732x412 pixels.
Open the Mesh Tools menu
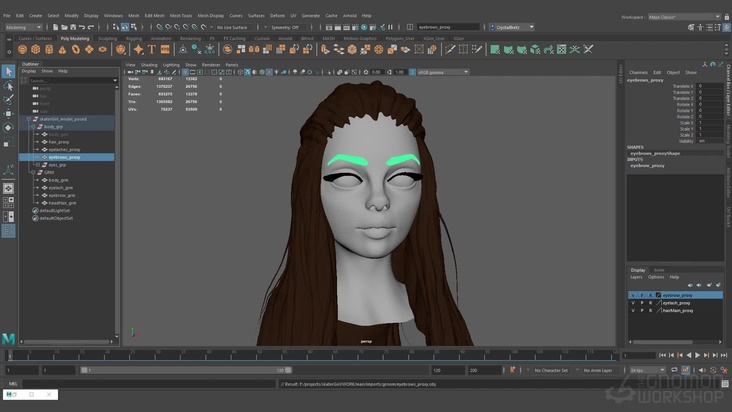[181, 16]
